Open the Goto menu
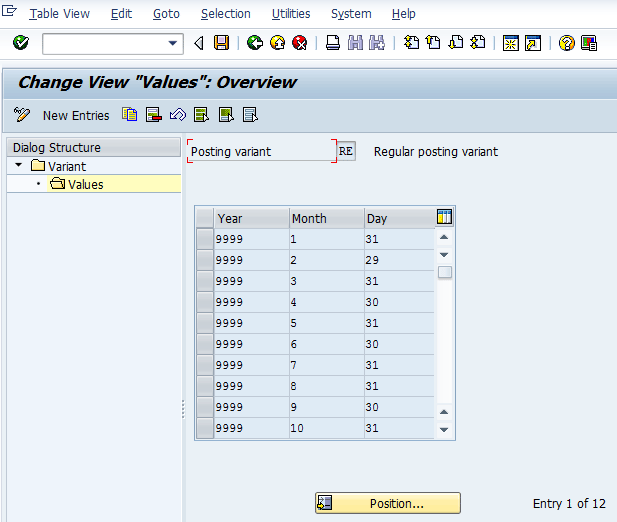The width and height of the screenshot is (617, 522). coord(166,14)
